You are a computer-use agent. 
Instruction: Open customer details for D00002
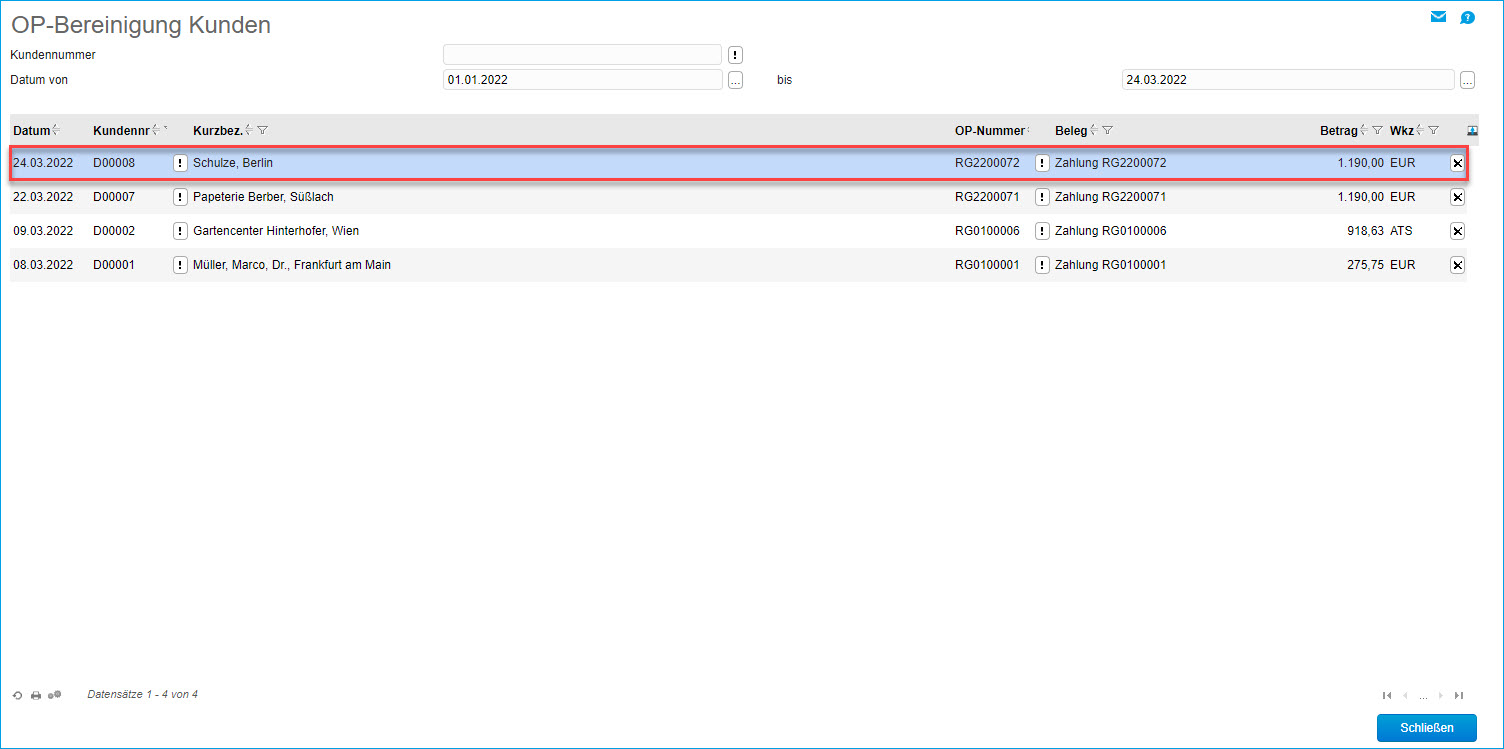[180, 231]
